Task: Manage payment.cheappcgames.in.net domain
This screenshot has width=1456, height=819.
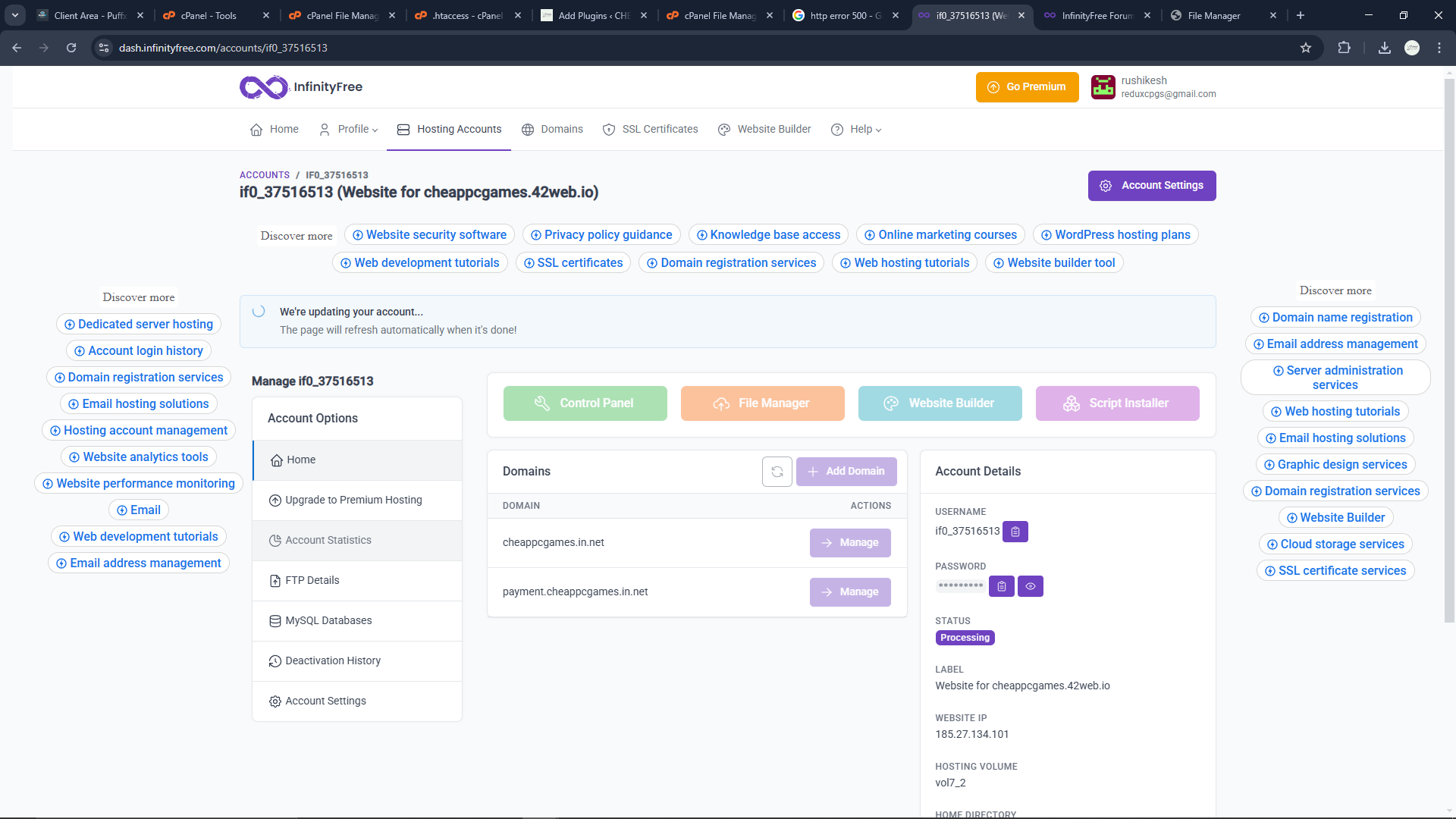Action: coord(849,592)
